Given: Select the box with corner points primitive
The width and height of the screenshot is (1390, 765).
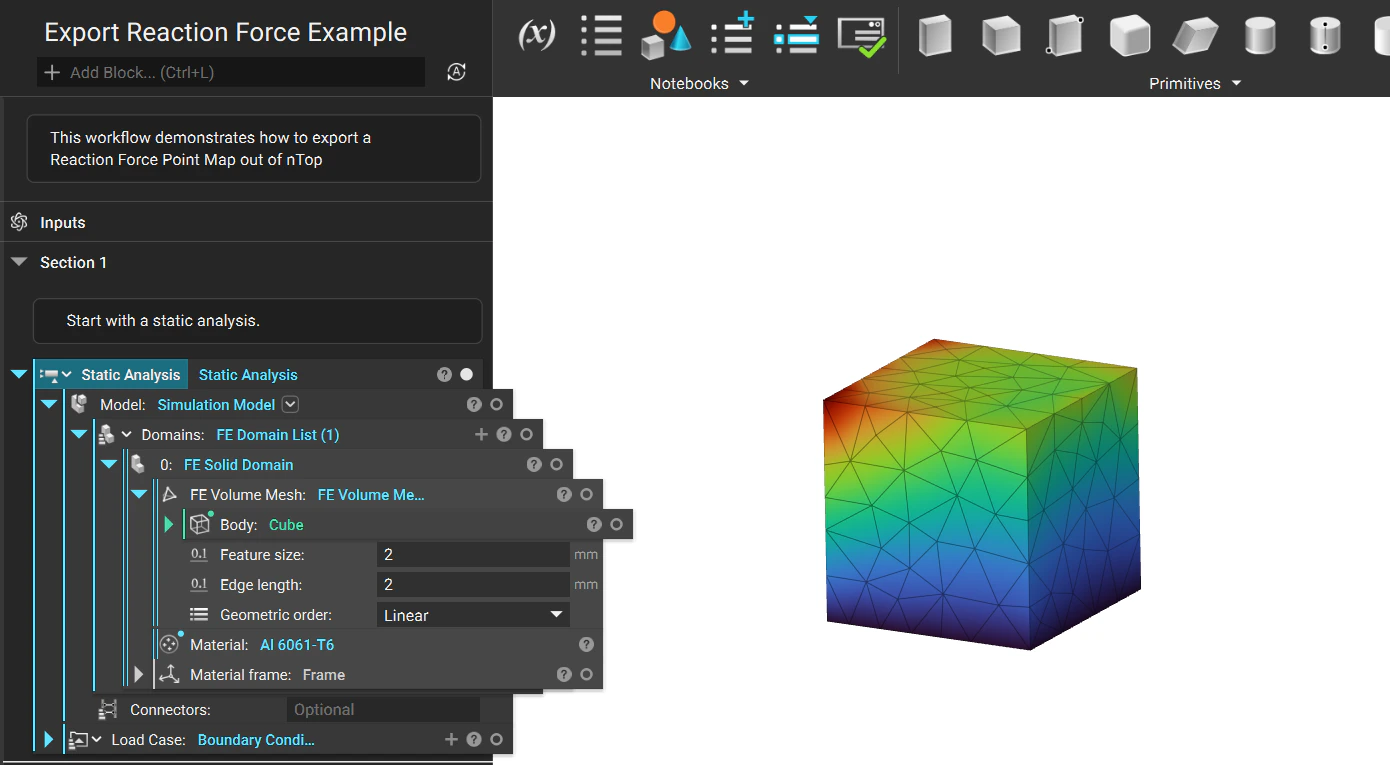Looking at the screenshot, I should coord(1065,36).
